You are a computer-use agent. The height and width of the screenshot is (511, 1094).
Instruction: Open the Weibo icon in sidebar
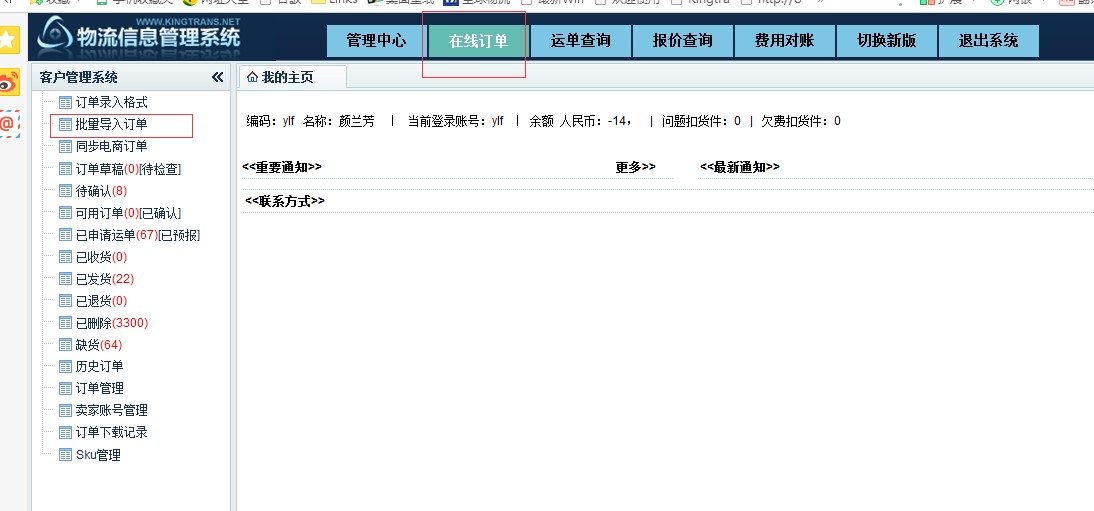[x=8, y=82]
